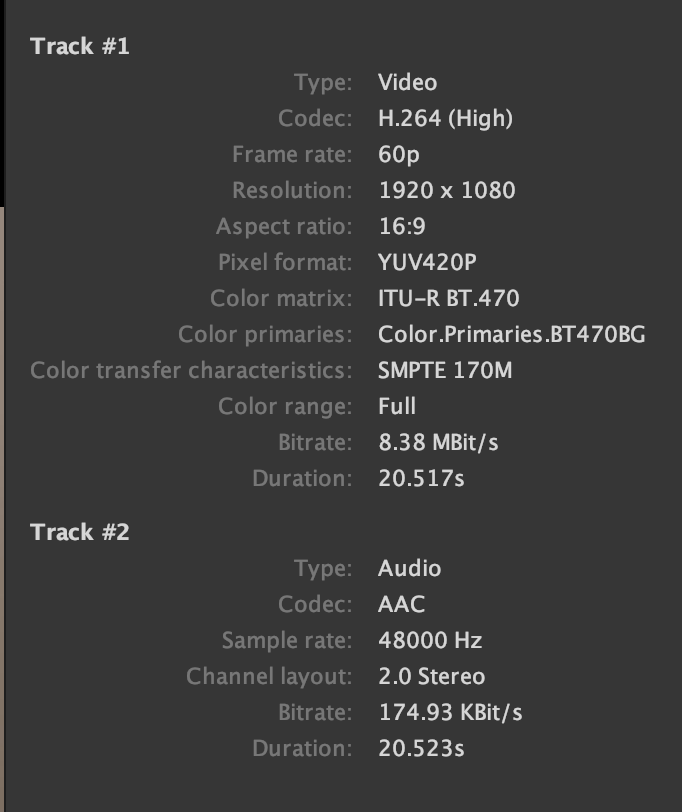Select the H.264 (High) codec value
Viewport: 682px width, 812px height.
point(445,118)
